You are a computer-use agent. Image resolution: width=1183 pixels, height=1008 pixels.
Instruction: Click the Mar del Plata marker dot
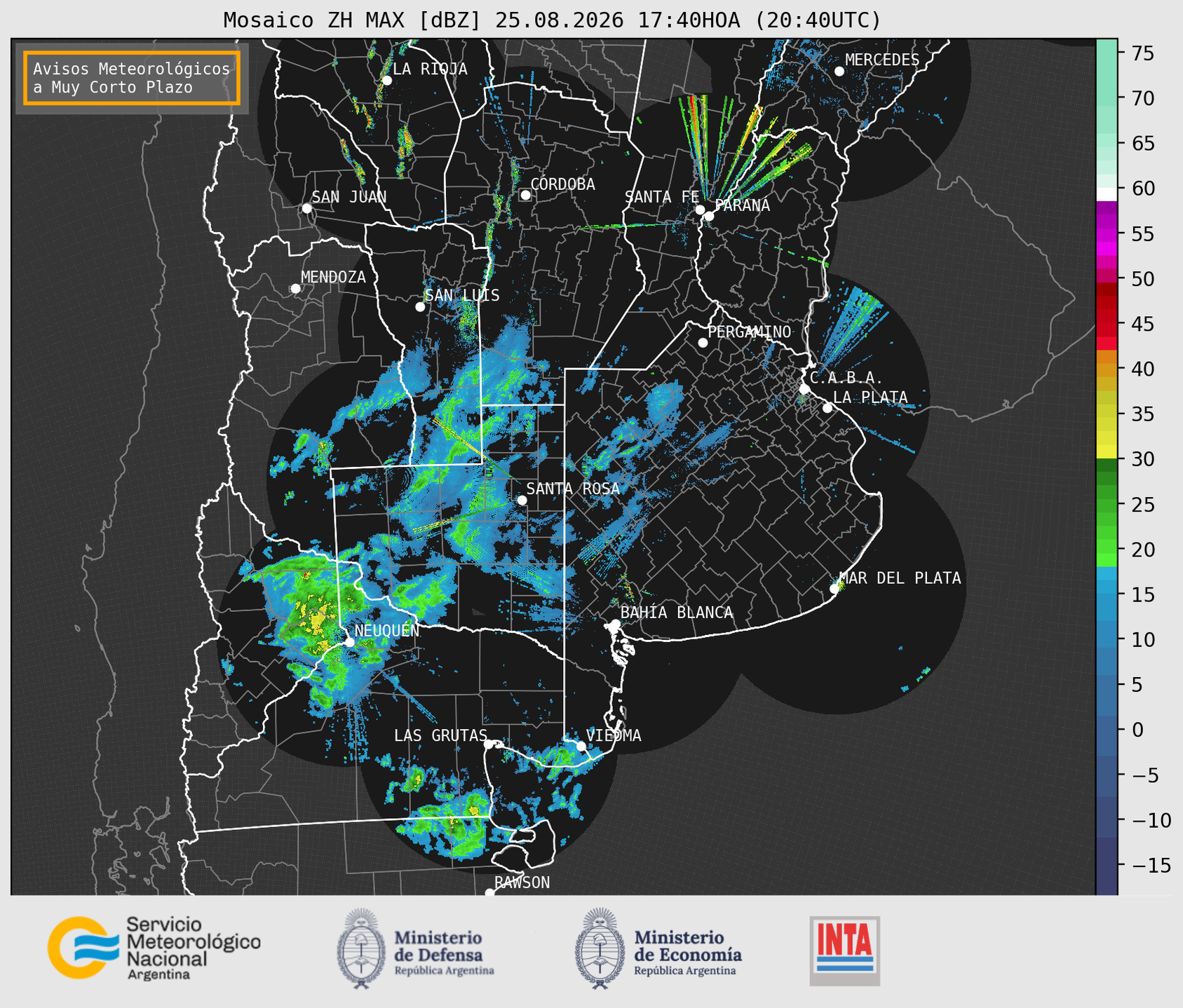click(x=834, y=589)
